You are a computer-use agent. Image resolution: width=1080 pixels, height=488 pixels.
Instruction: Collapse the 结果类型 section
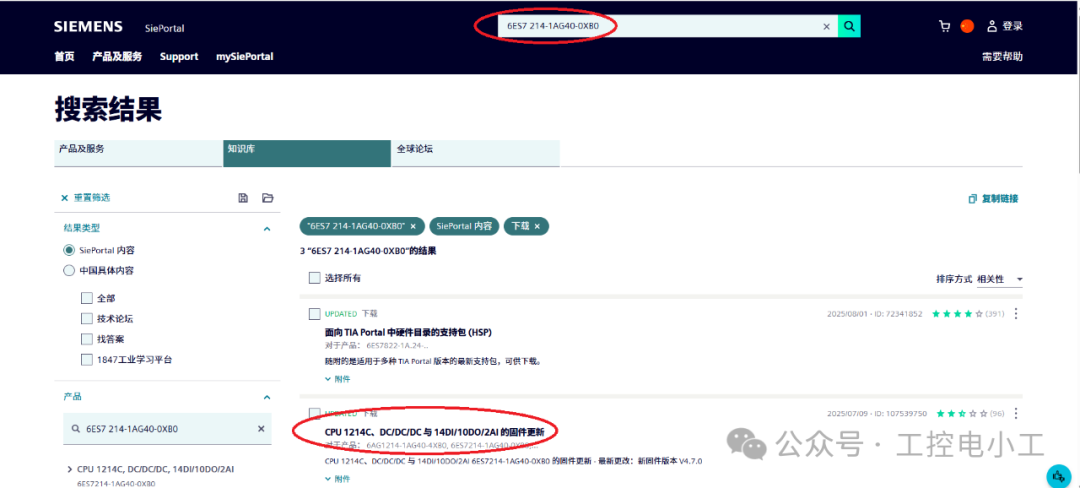(267, 228)
